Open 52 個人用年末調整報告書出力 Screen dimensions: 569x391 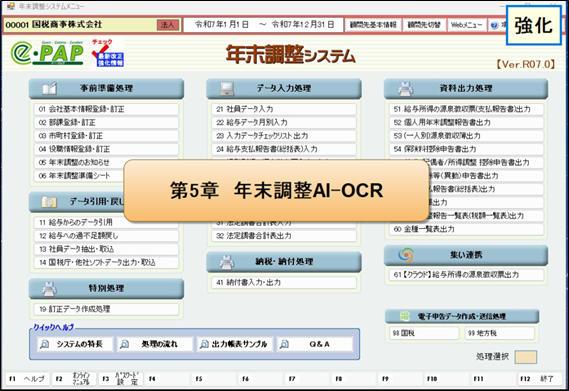(x=466, y=123)
